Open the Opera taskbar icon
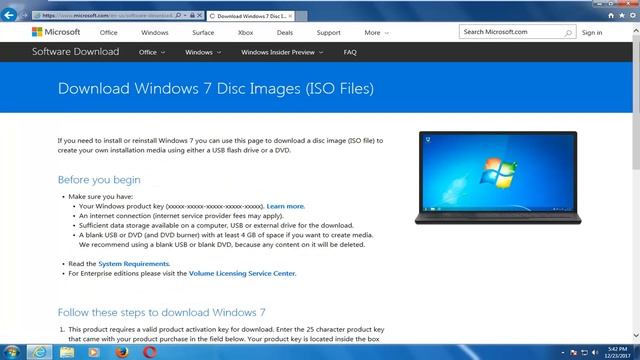Screen dimensions: 640x360 [149, 352]
